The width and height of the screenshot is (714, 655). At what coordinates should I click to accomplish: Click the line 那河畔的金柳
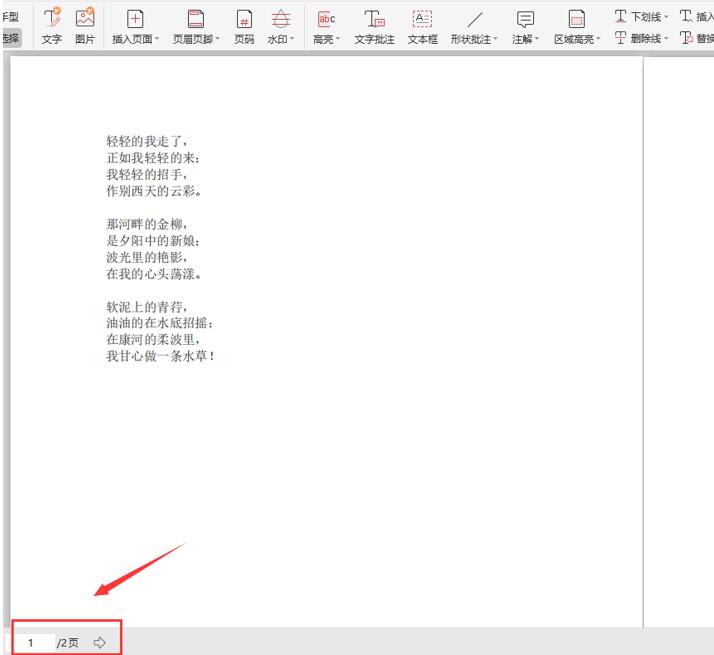147,224
